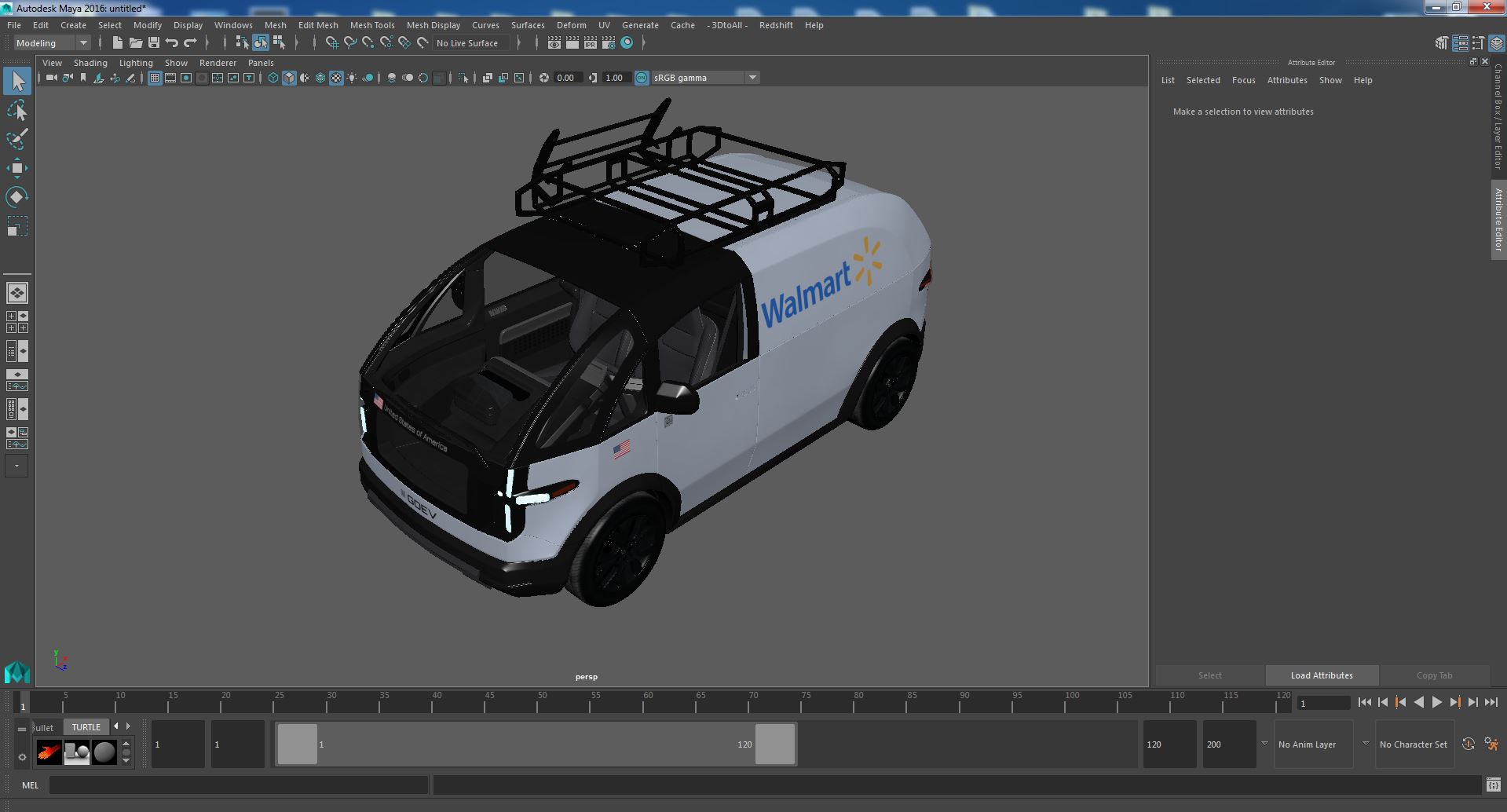1507x812 pixels.
Task: Select by hierarchy mode icon
Action: (243, 43)
